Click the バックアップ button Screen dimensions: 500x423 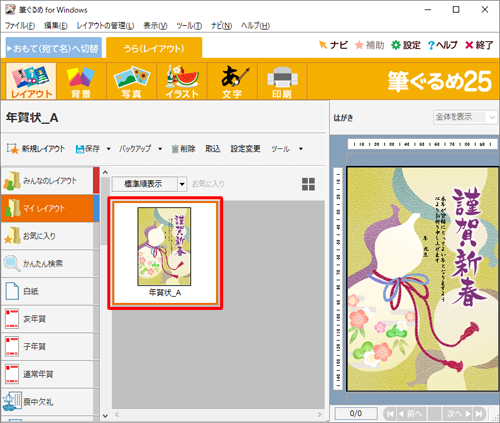(135, 149)
